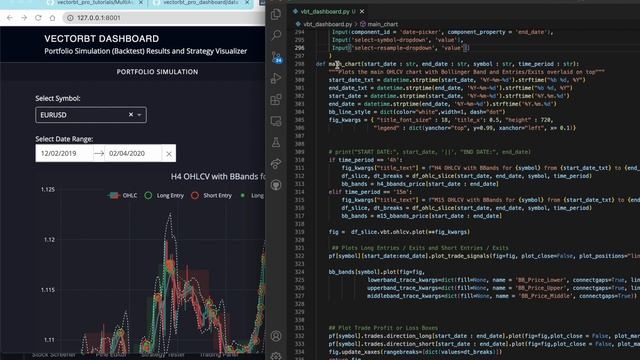The height and width of the screenshot is (360, 640).
Task: Reload the browser page
Action: pos(38,18)
